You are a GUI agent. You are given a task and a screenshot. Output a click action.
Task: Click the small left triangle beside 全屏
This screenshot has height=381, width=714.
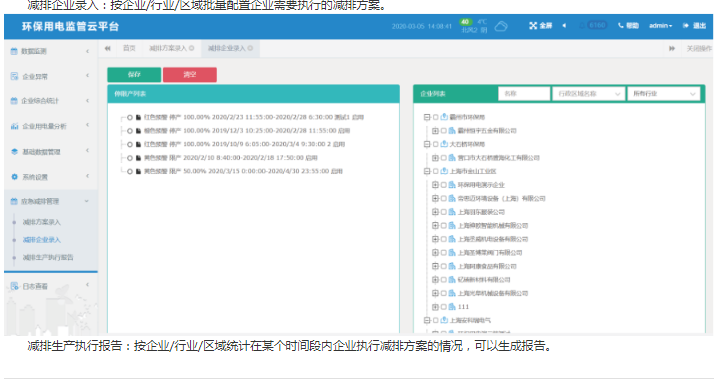564,26
